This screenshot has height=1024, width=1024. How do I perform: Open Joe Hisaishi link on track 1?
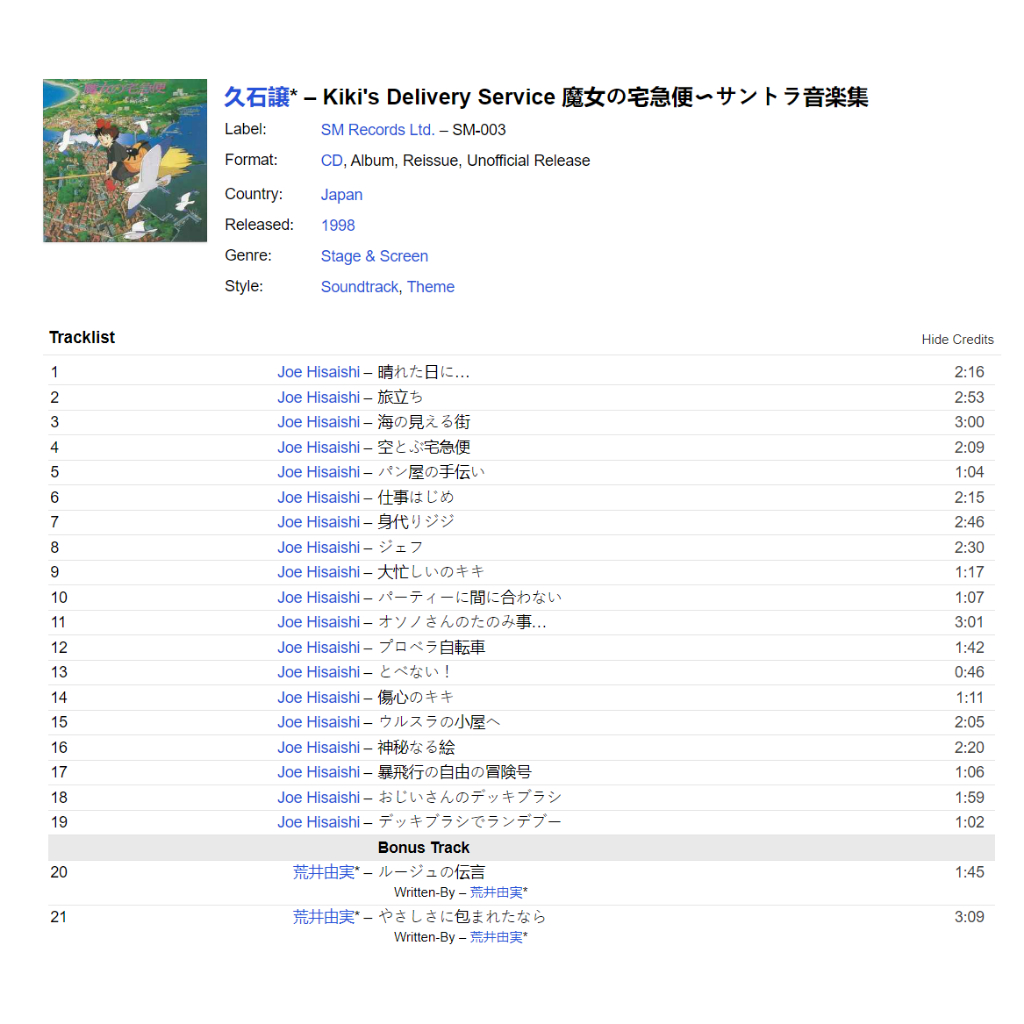point(319,372)
